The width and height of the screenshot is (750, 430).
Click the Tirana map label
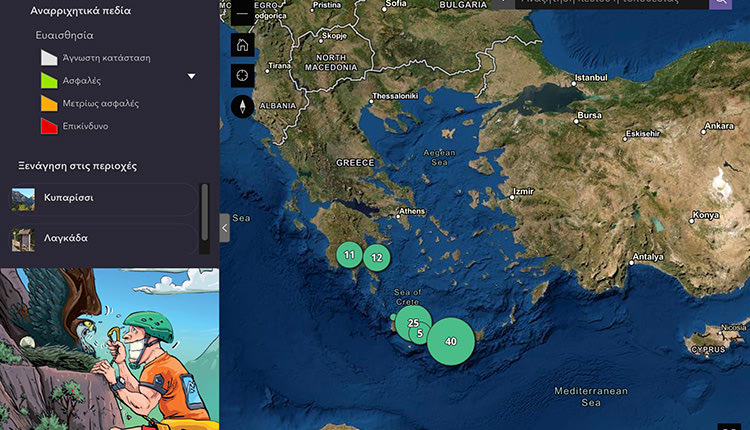point(279,66)
